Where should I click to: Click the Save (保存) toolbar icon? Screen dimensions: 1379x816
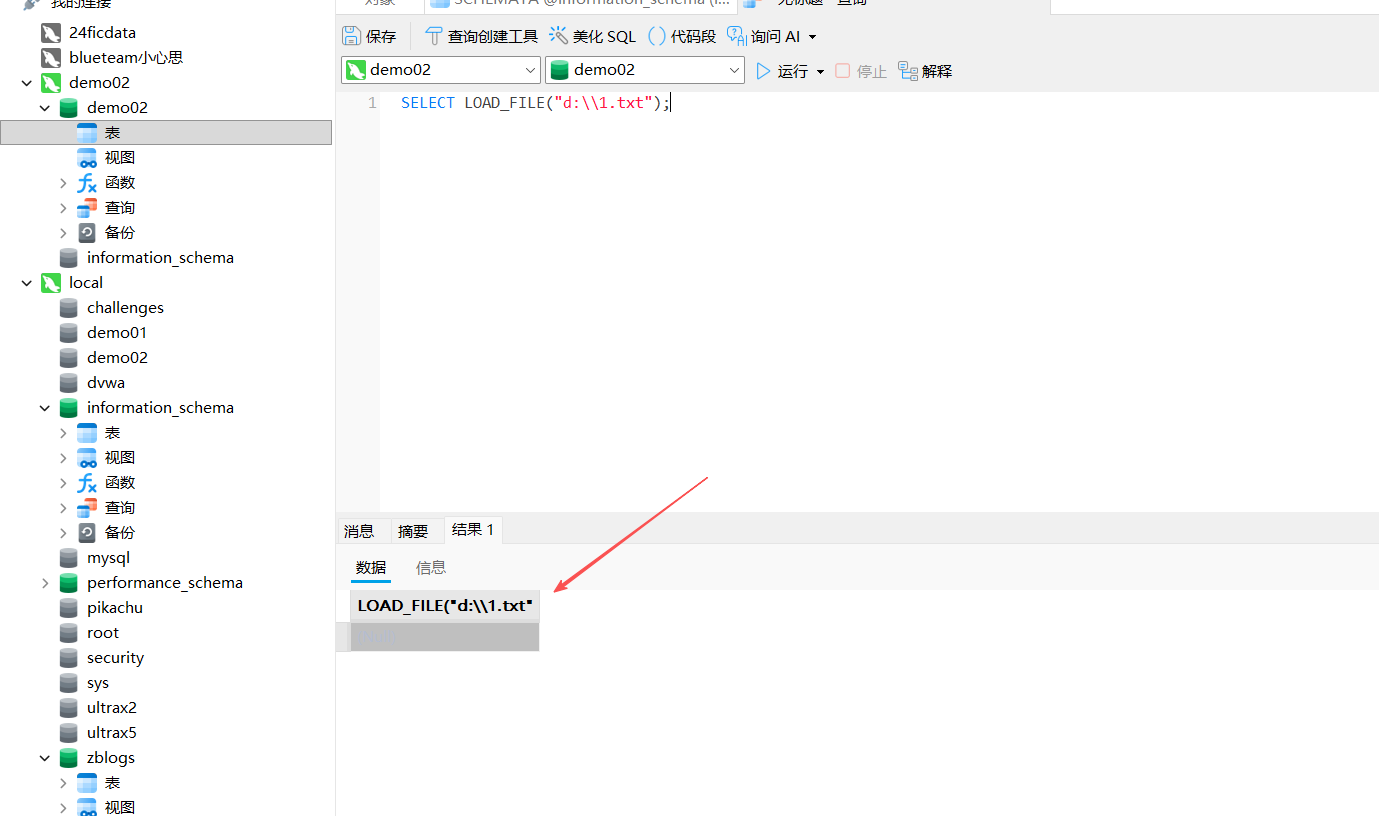click(x=352, y=36)
